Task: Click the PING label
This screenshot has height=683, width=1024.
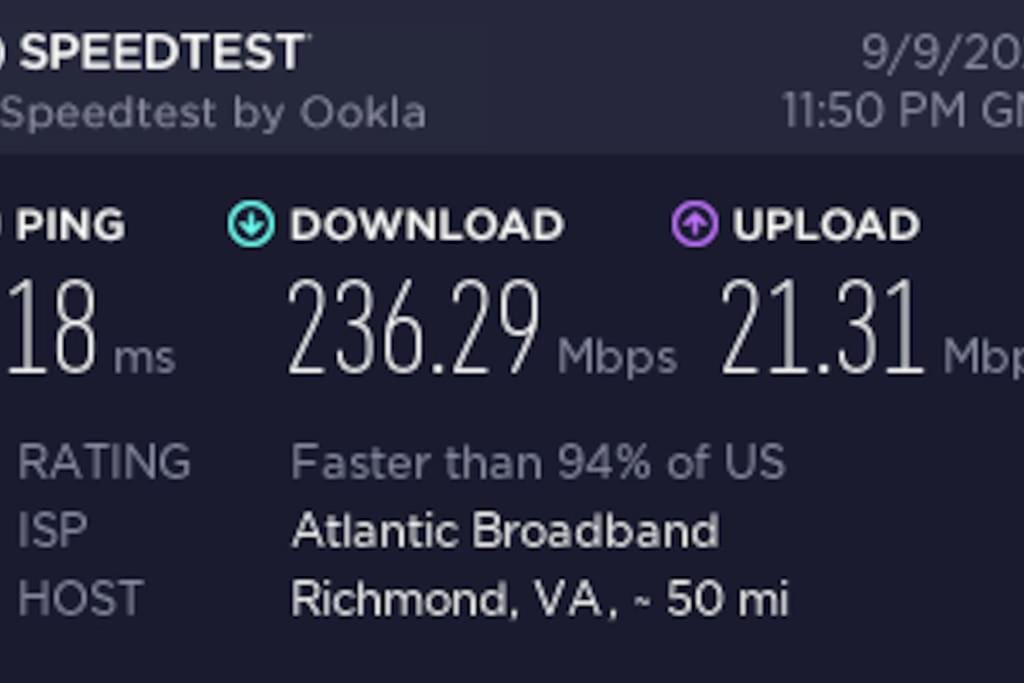Action: click(70, 225)
